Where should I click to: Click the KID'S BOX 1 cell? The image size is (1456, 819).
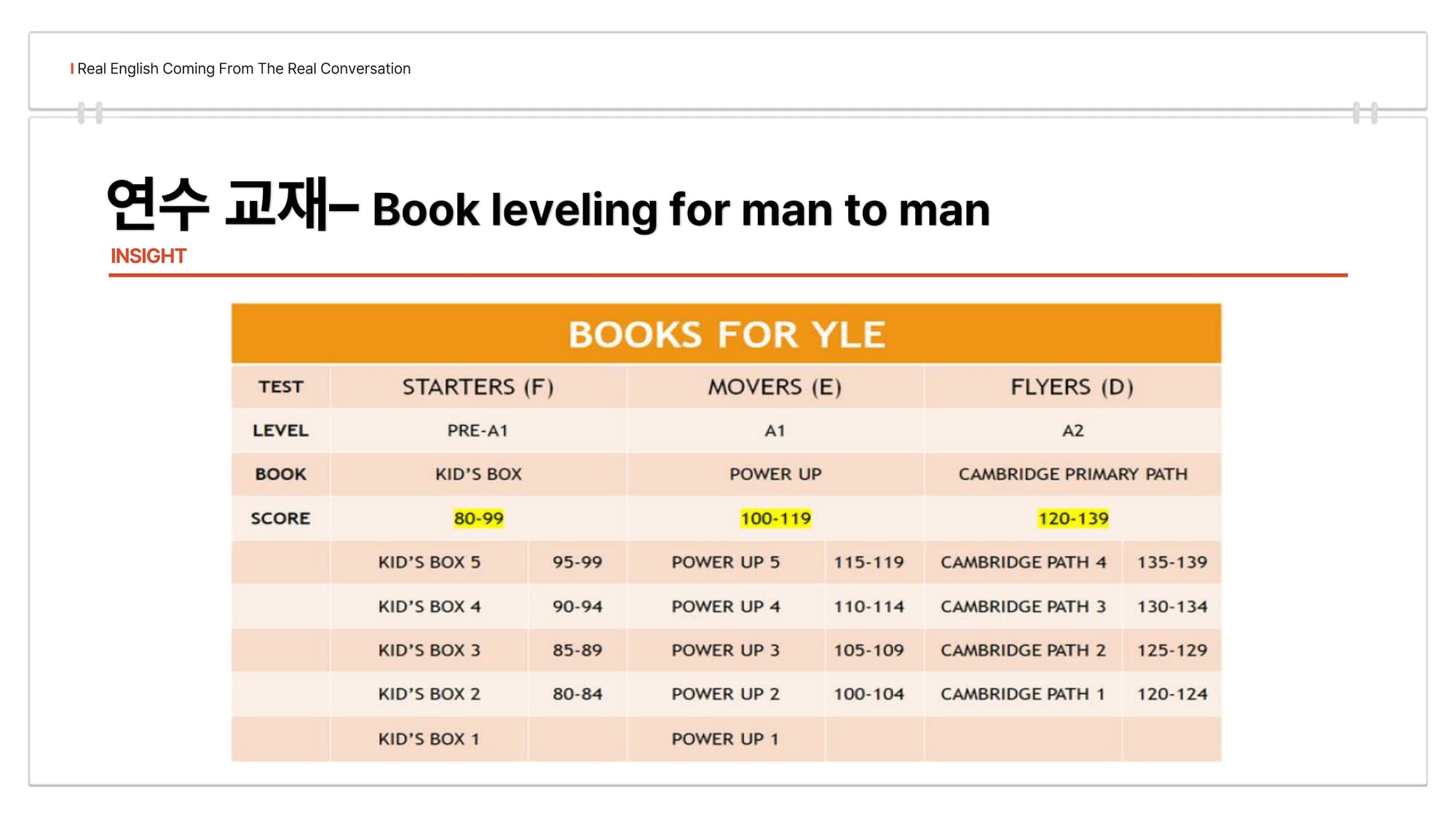click(x=429, y=739)
